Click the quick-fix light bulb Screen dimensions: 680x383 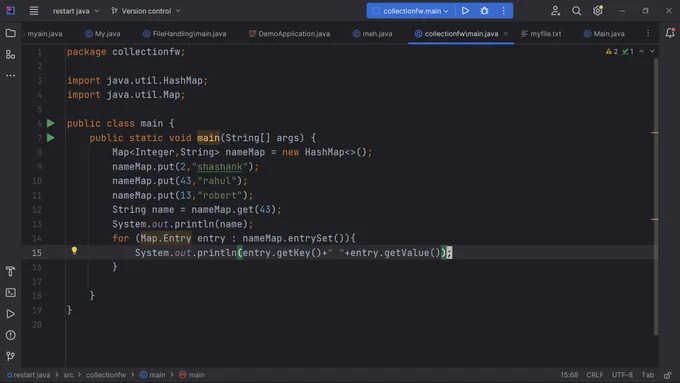tap(74, 251)
